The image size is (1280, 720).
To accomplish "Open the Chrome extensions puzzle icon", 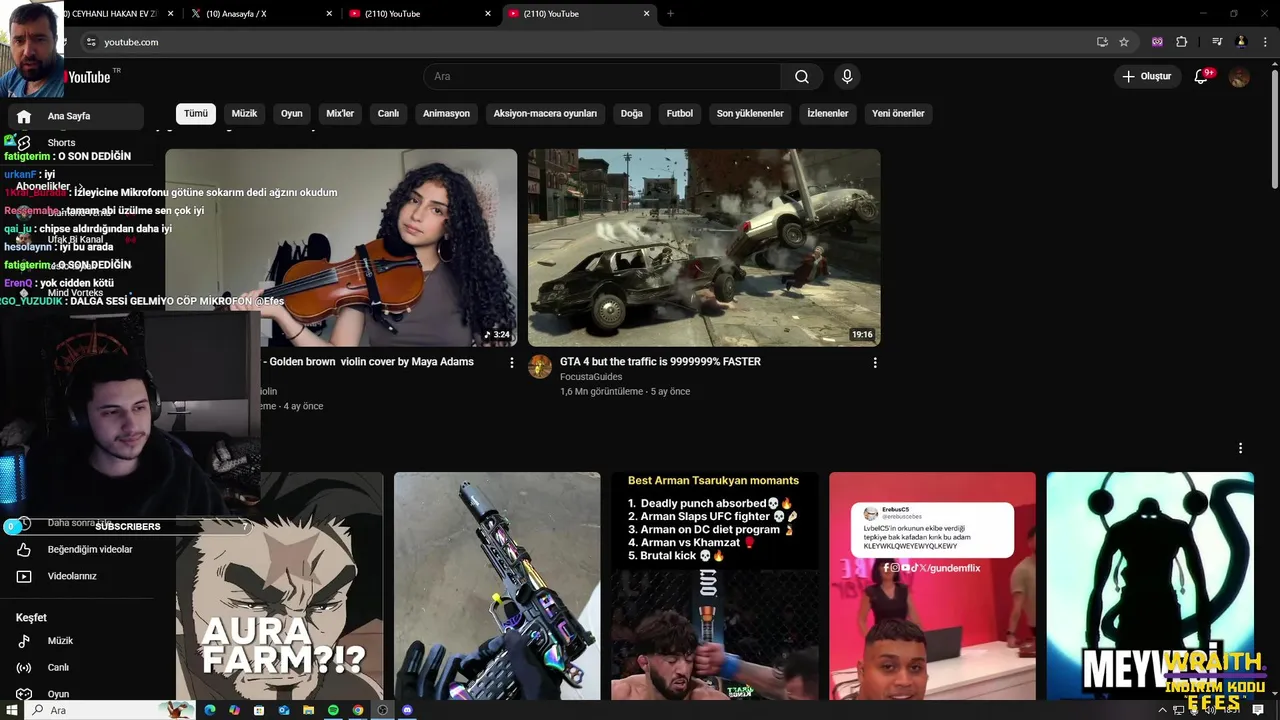I will click(x=1182, y=42).
